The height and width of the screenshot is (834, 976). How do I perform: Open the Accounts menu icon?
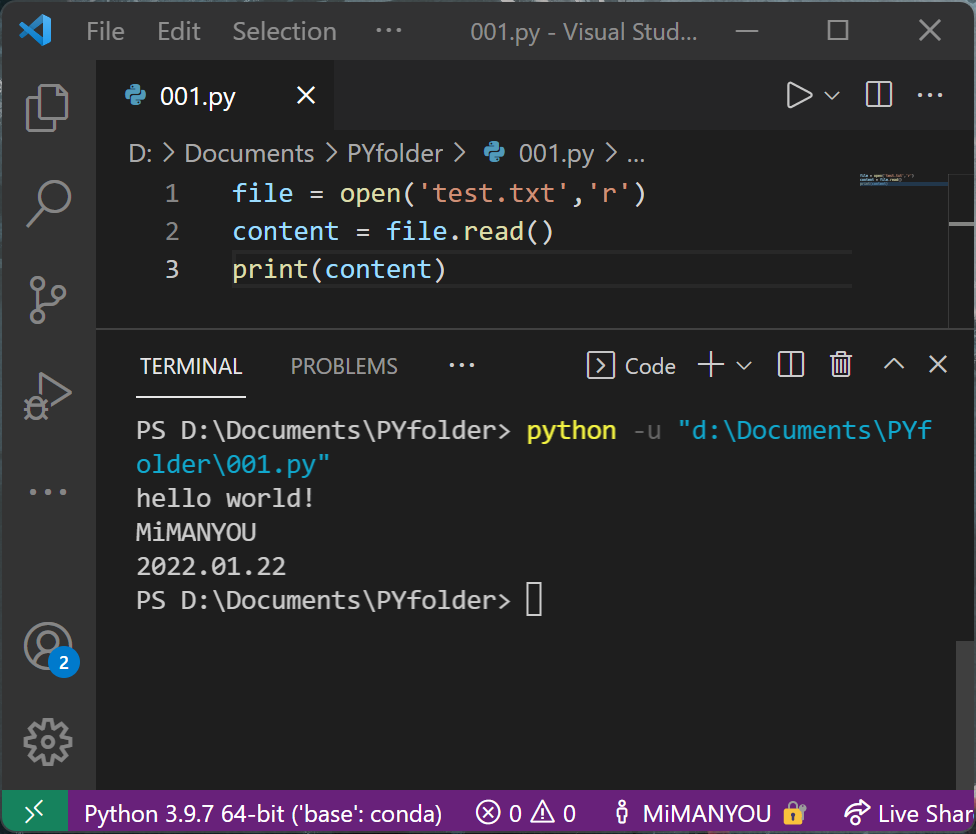coord(47,646)
